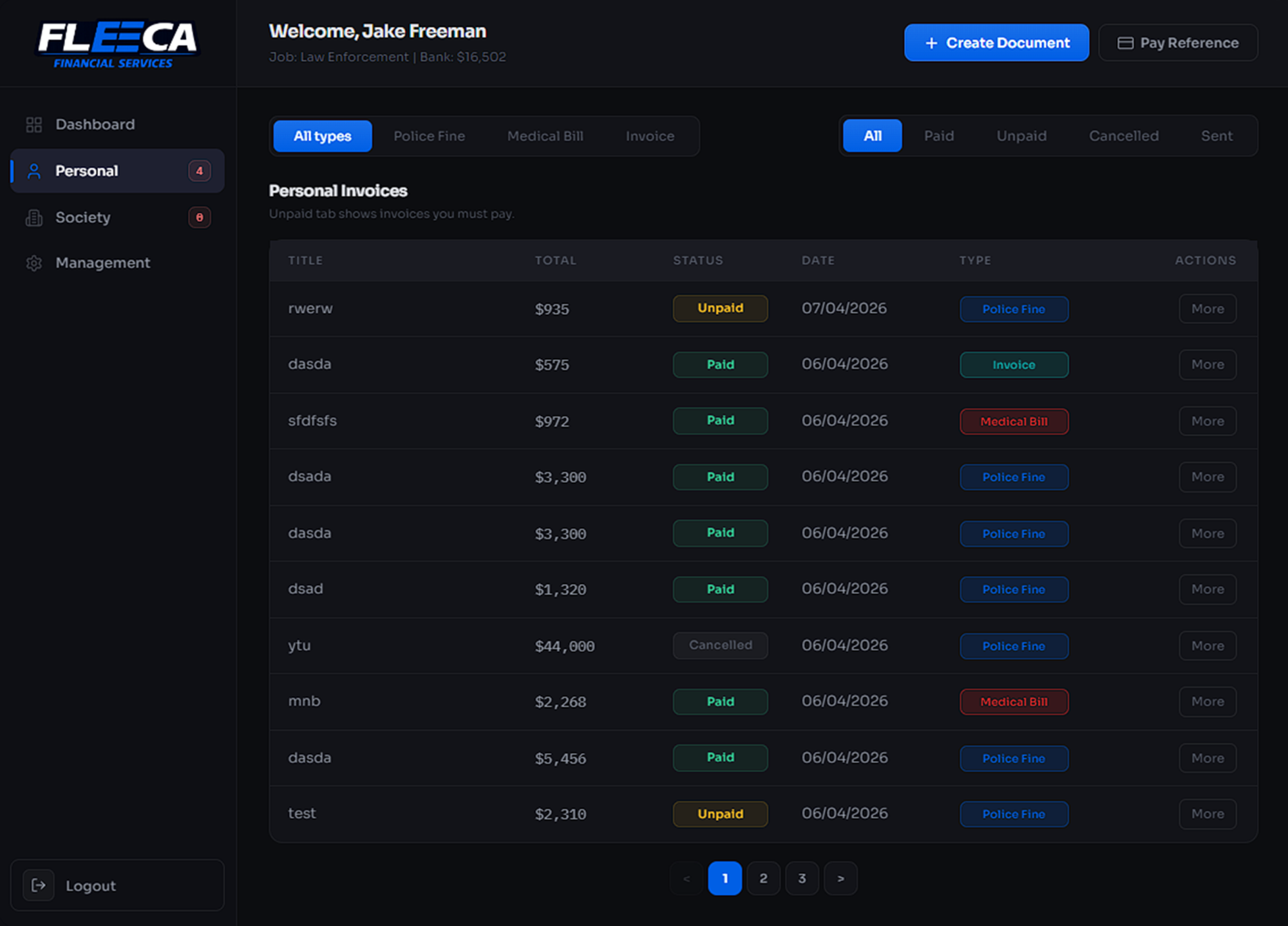The height and width of the screenshot is (926, 1288).
Task: Click the Medical Bill badge for sfdfsfs
Action: coord(1014,422)
